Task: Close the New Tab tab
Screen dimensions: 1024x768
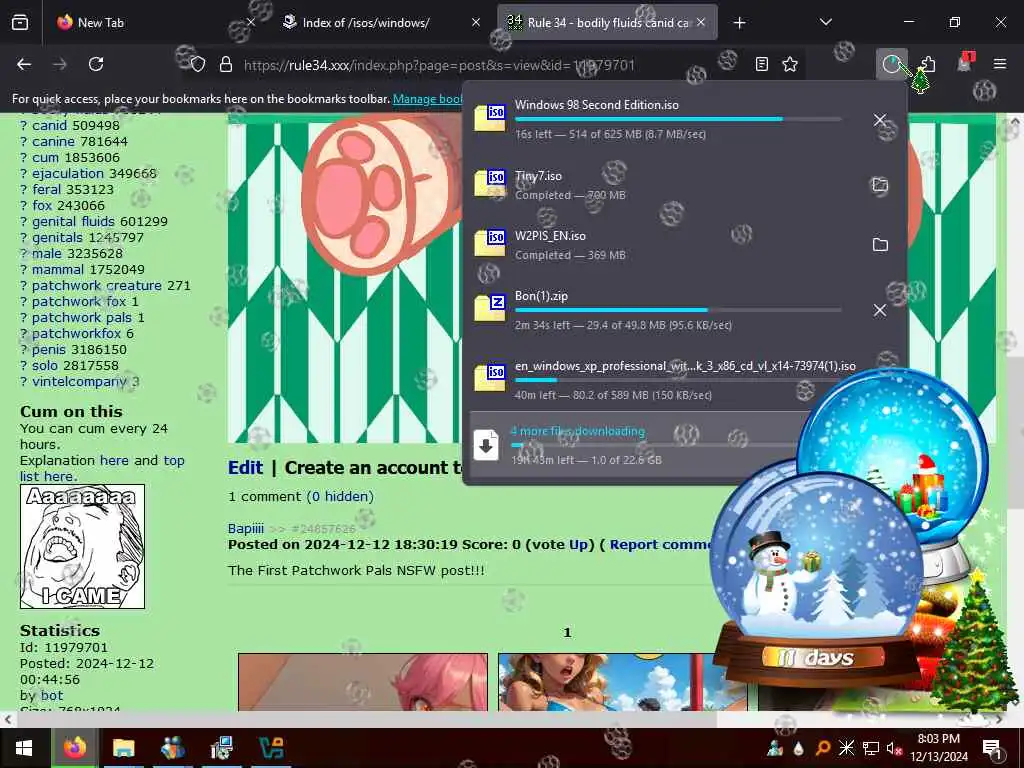Action: point(251,23)
